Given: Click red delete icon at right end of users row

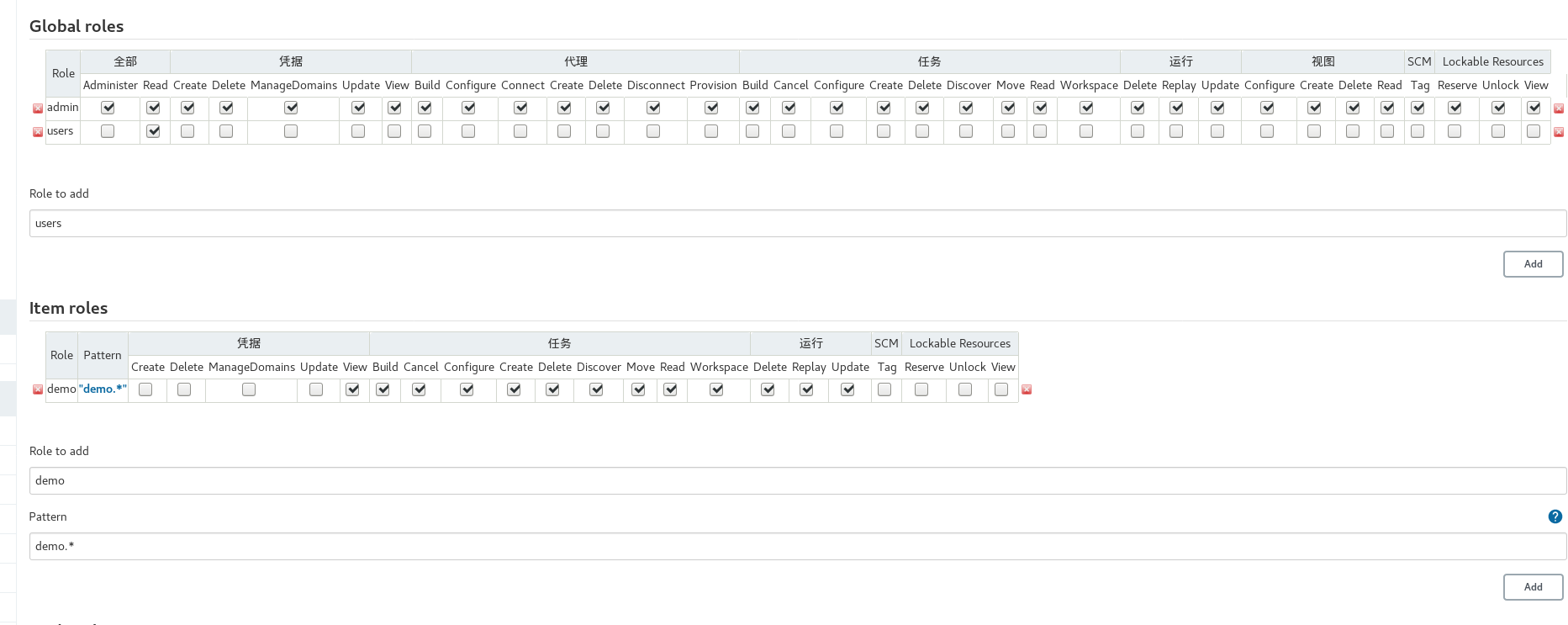Looking at the screenshot, I should (1559, 132).
